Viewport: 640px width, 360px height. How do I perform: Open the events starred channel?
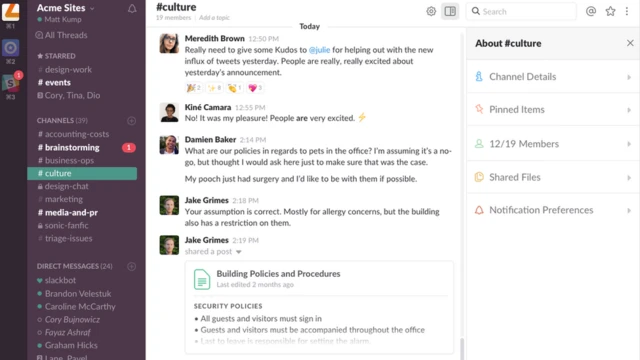[54, 82]
